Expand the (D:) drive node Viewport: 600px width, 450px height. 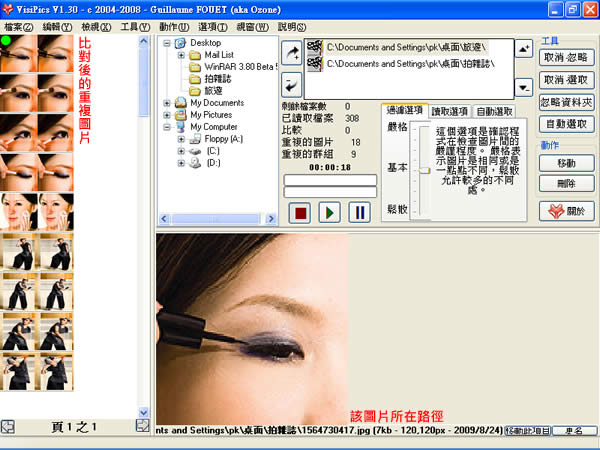pyautogui.click(x=181, y=163)
